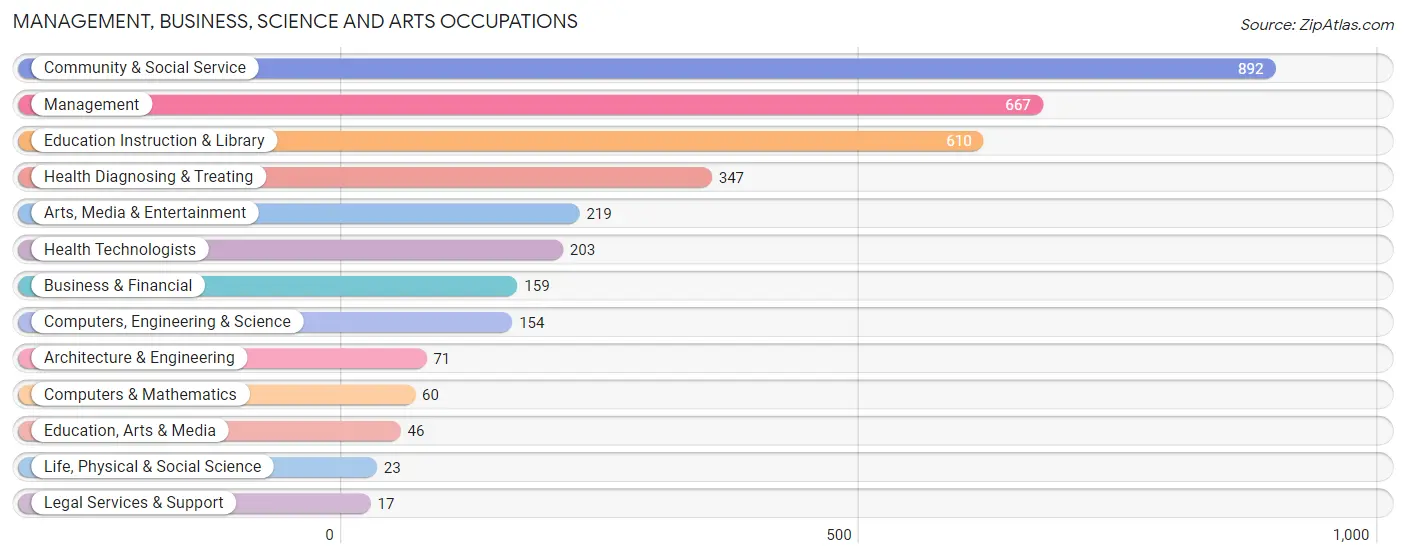
Task: Select the Computers, Engineering & Science label
Action: [x=167, y=322]
